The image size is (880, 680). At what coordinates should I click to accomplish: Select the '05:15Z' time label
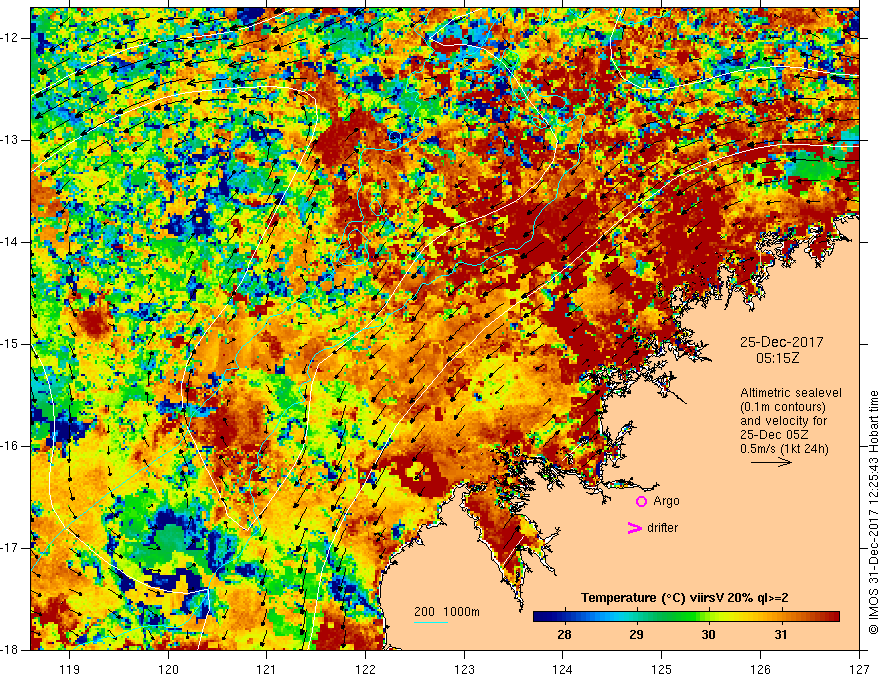point(777,358)
